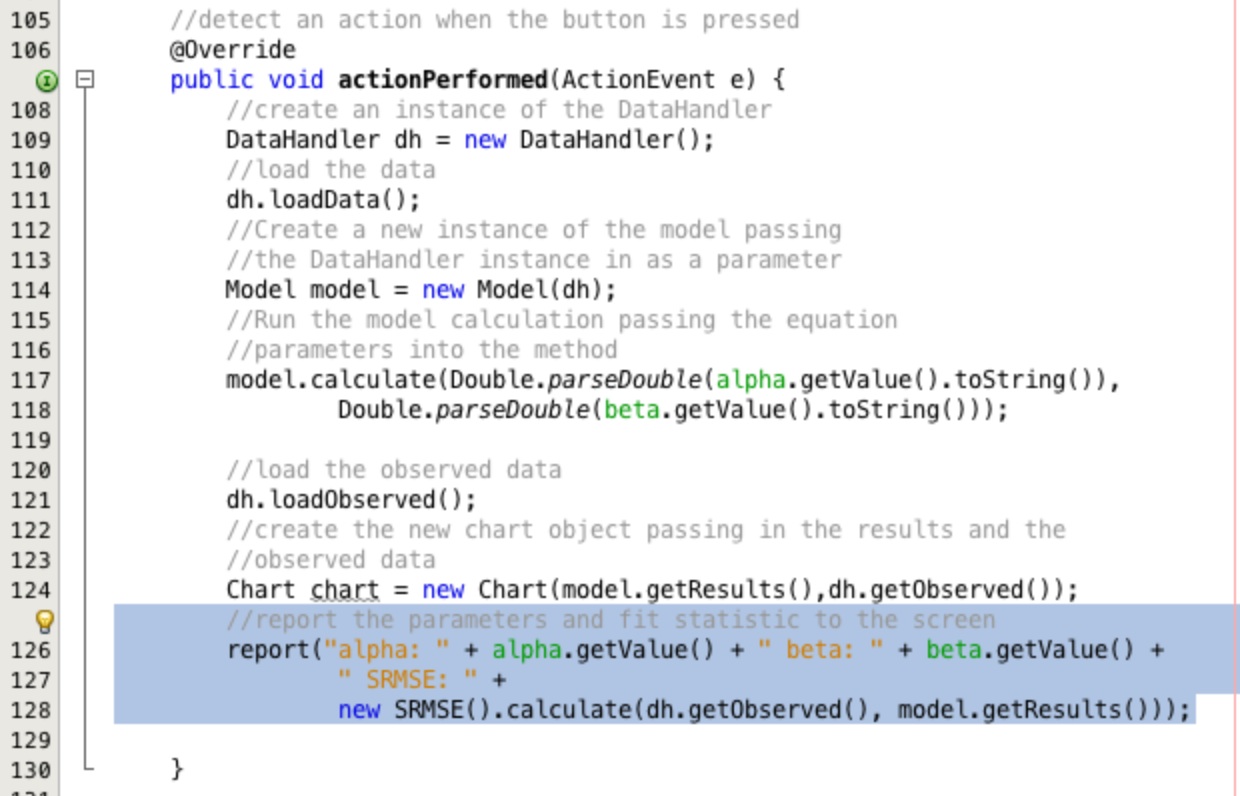
Task: Click the dh.loadObserved() call
Action: click(x=345, y=500)
